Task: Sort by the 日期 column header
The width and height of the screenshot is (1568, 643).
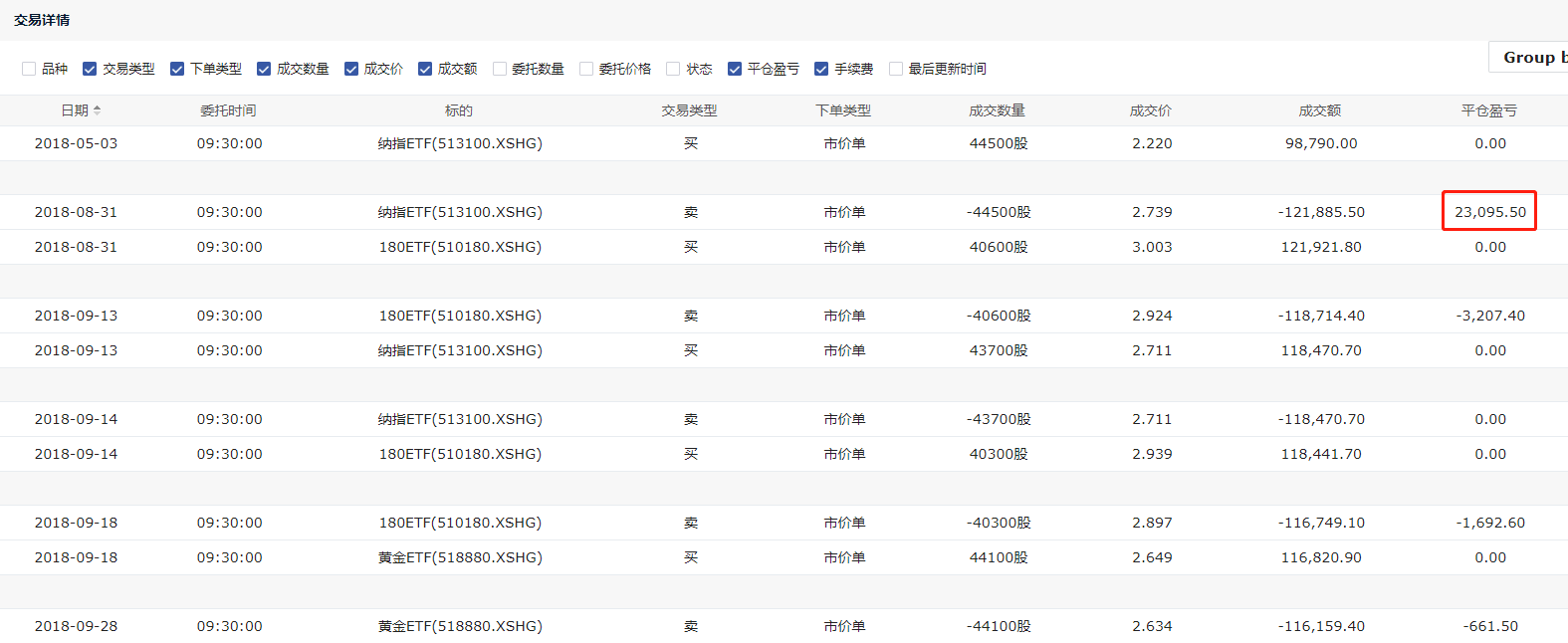Action: tap(81, 110)
